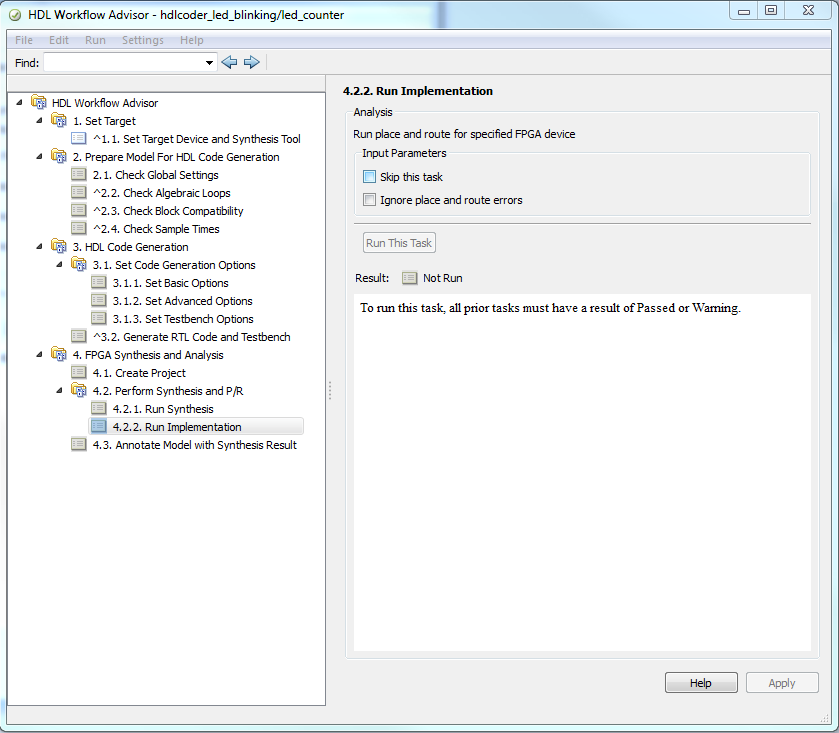Select 4.3. Annotate Model with Synthesis Result

195,445
